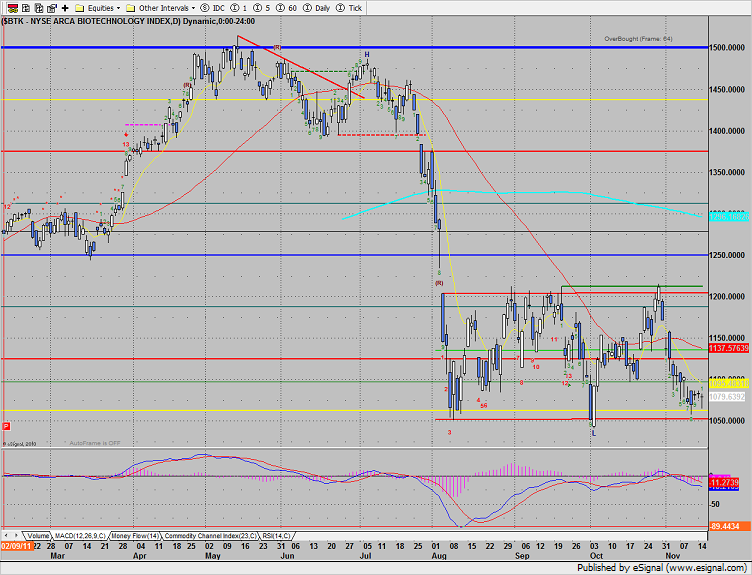Click the fourth toolbar page-layout icon

[52, 8]
